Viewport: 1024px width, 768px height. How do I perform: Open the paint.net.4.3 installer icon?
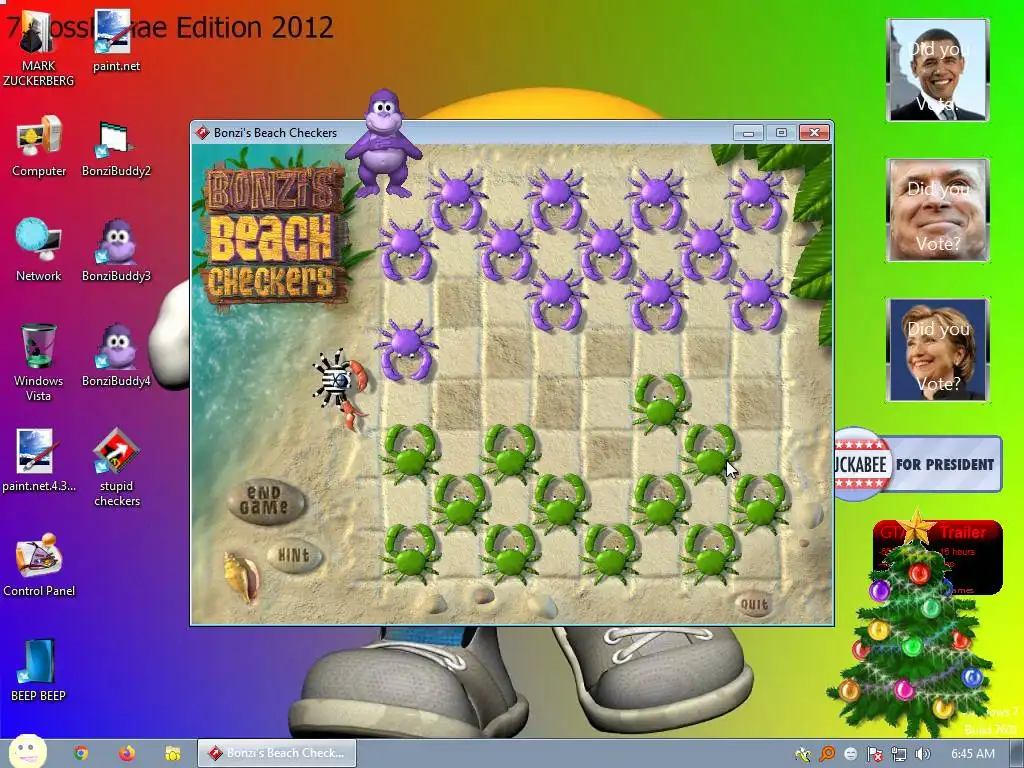[38, 460]
